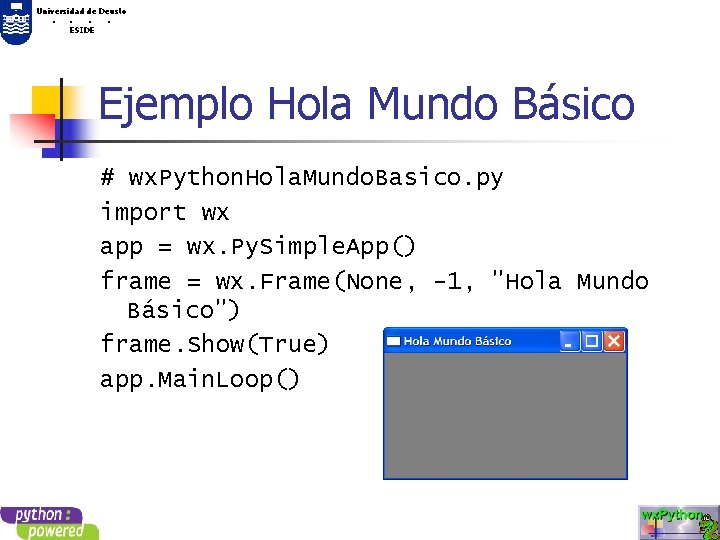The image size is (720, 540).
Task: Click the wxPython logo
Action: tap(679, 523)
